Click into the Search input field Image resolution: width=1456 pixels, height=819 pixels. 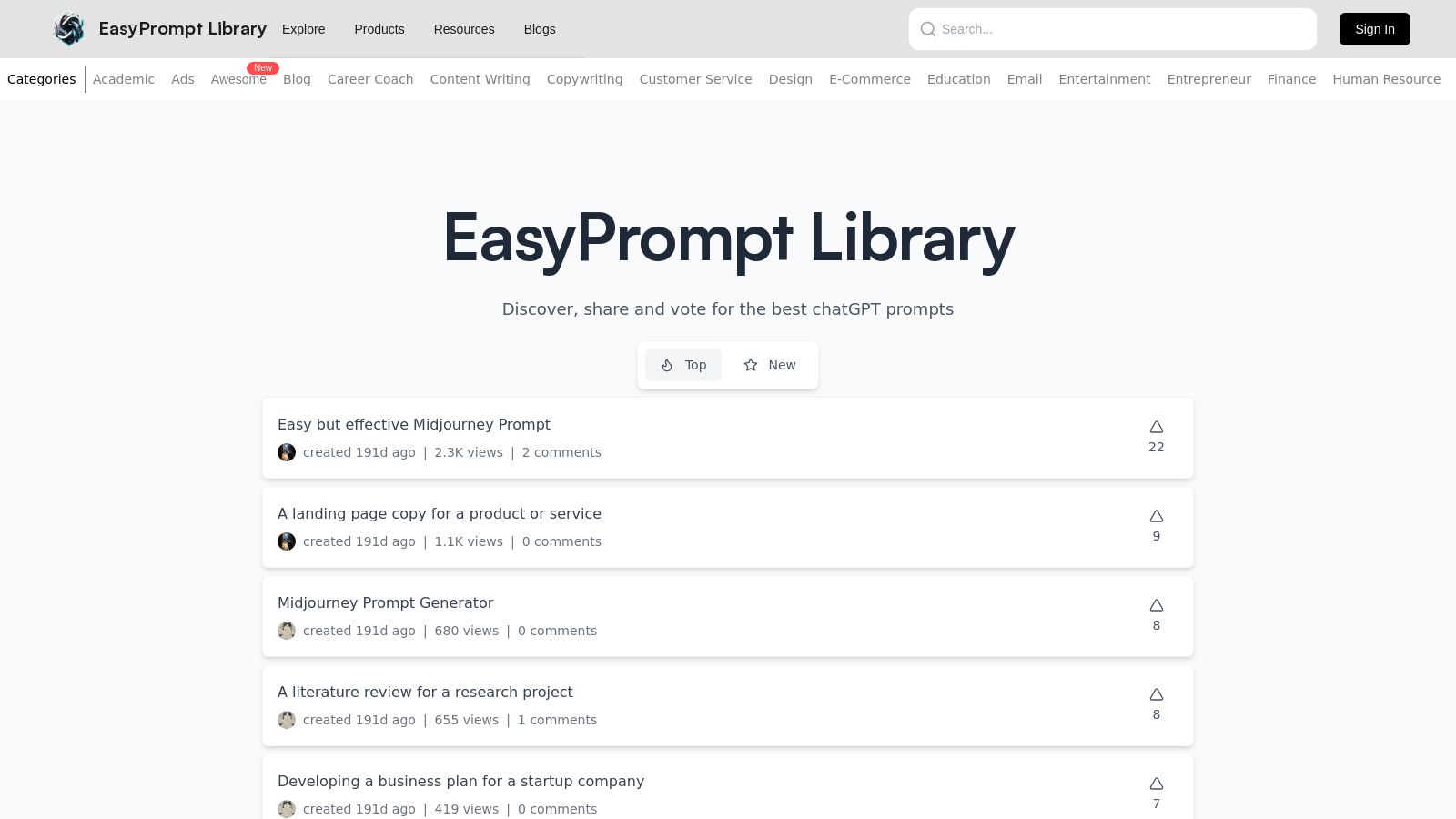click(1113, 29)
